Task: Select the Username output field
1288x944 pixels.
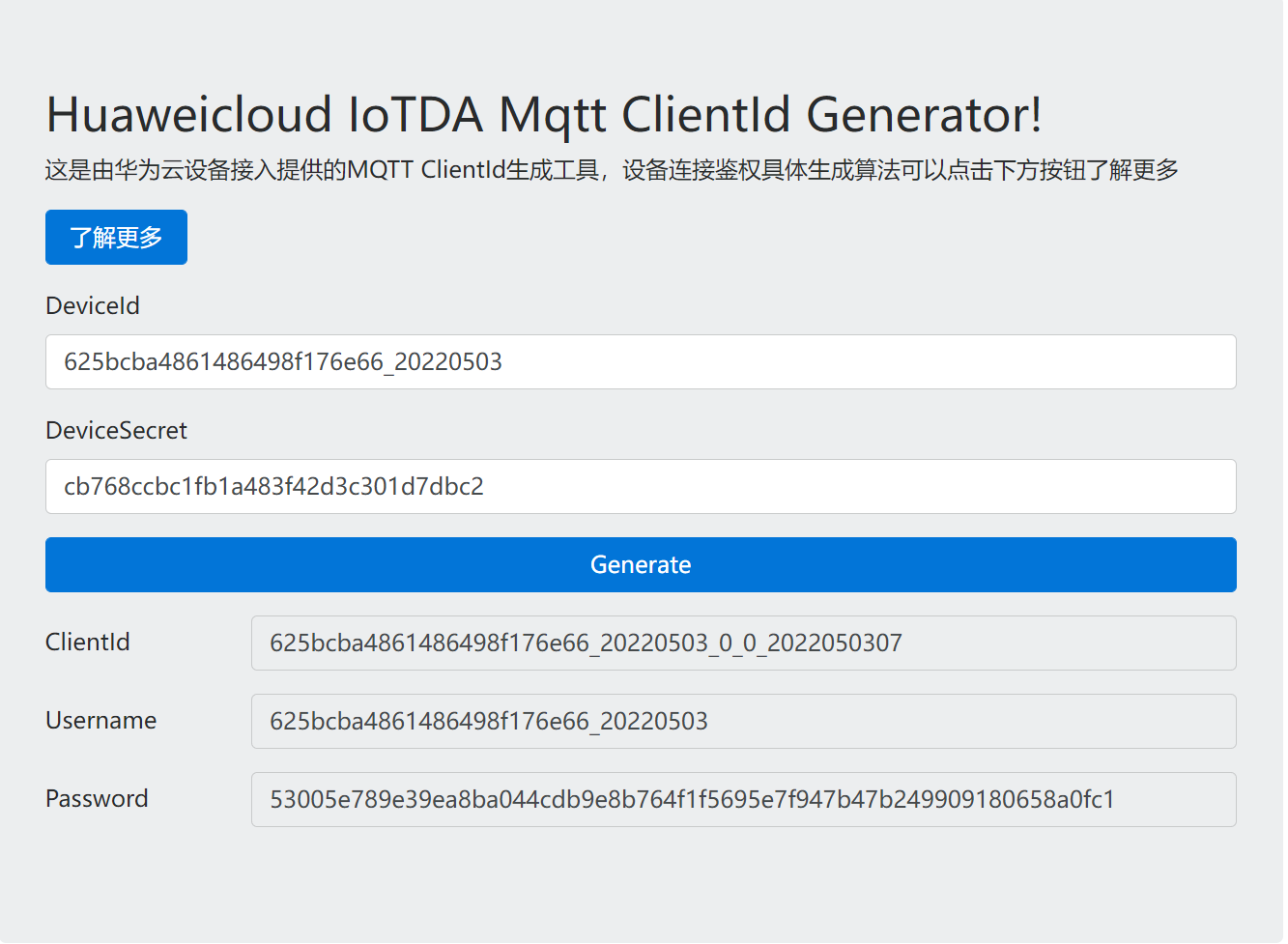Action: pos(744,722)
